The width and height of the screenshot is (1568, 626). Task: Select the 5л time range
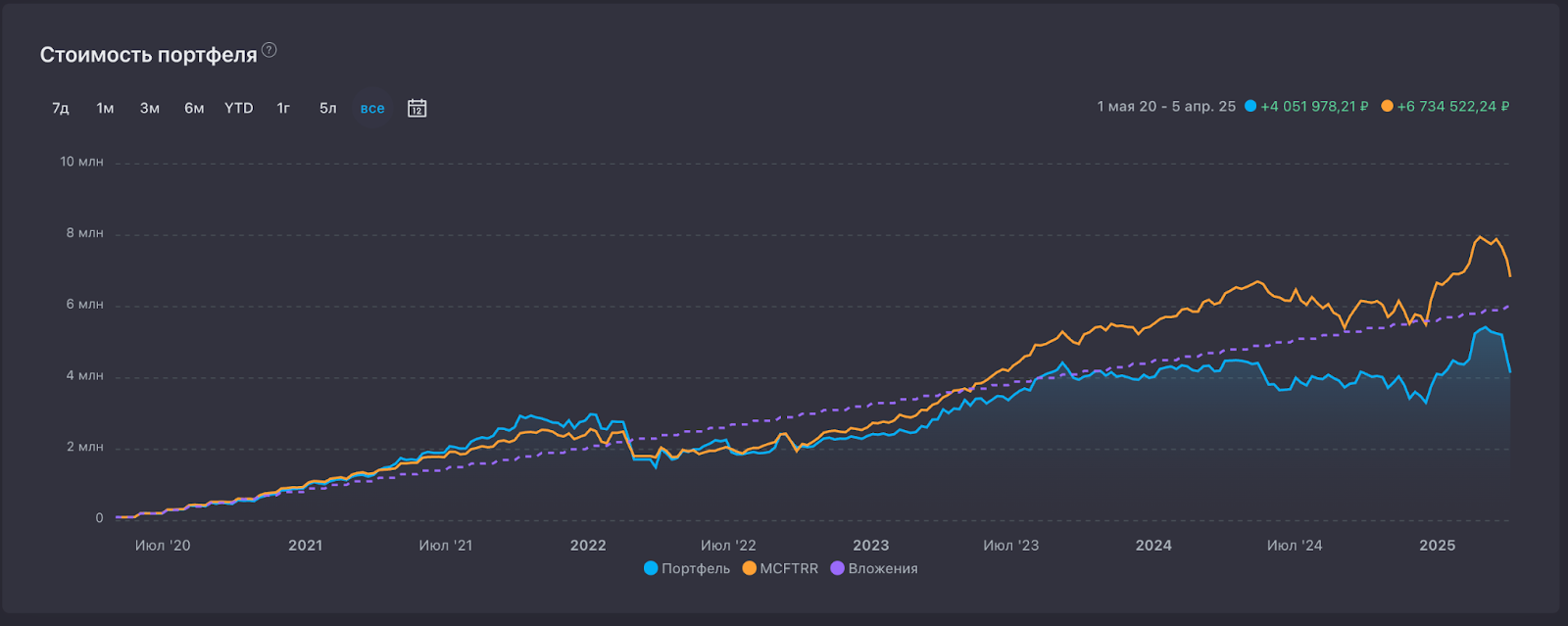tap(327, 108)
